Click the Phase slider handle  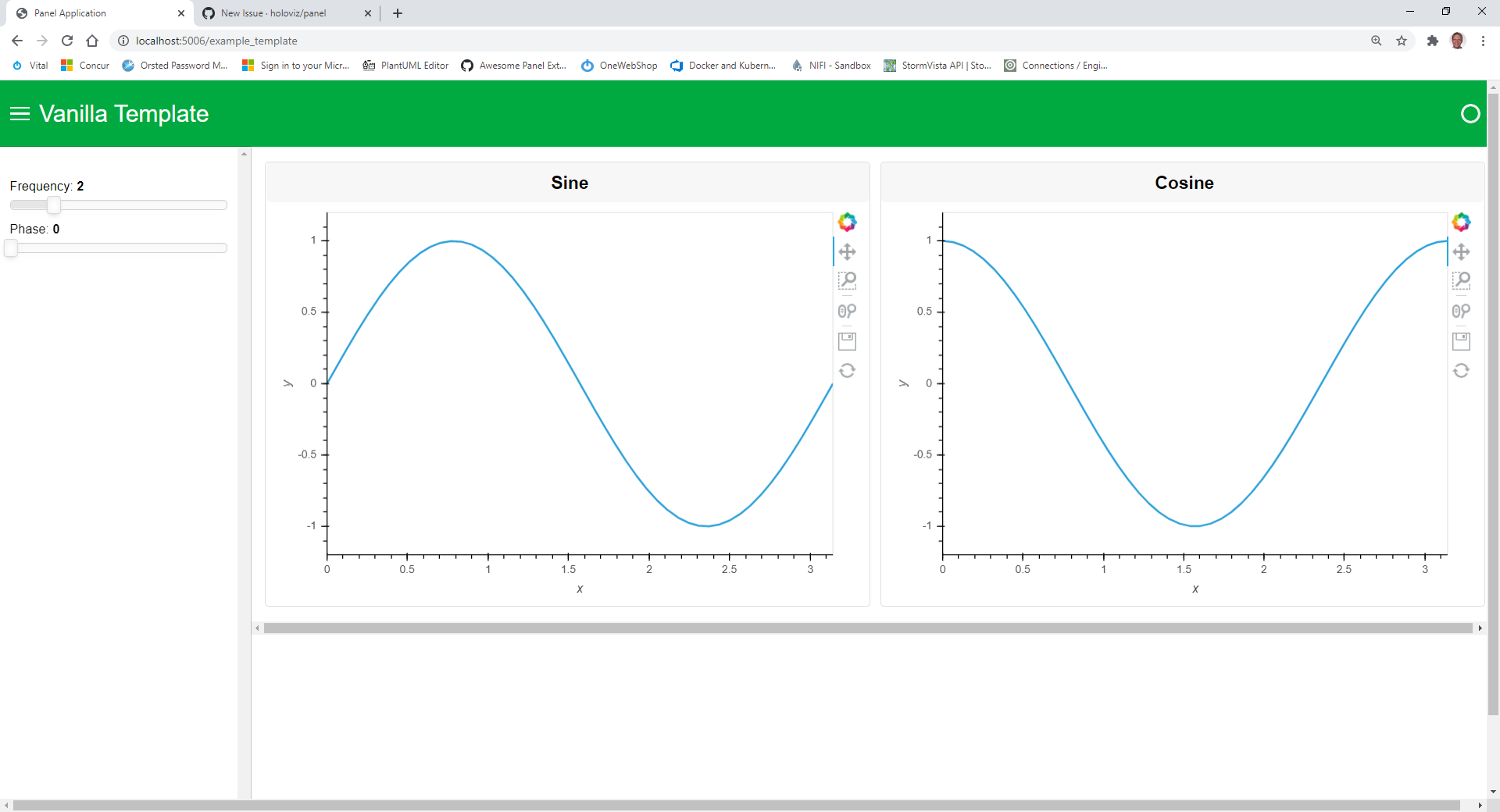click(11, 248)
